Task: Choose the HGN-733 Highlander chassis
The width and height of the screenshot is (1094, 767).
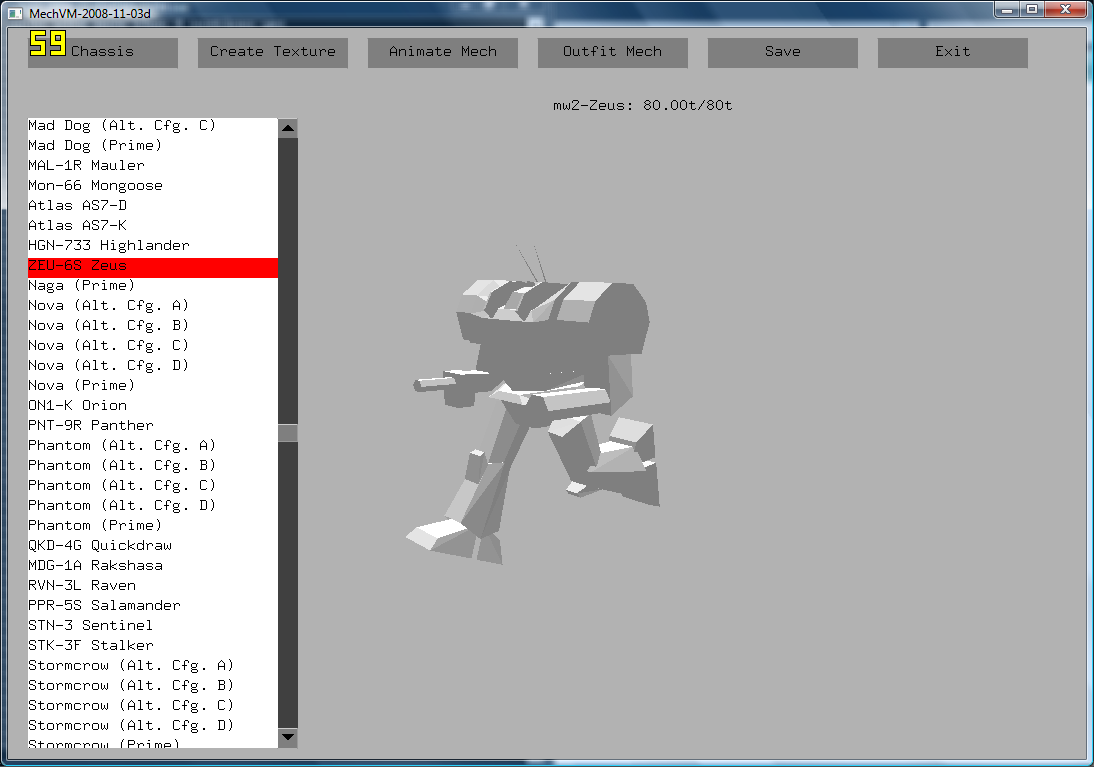Action: pyautogui.click(x=108, y=245)
